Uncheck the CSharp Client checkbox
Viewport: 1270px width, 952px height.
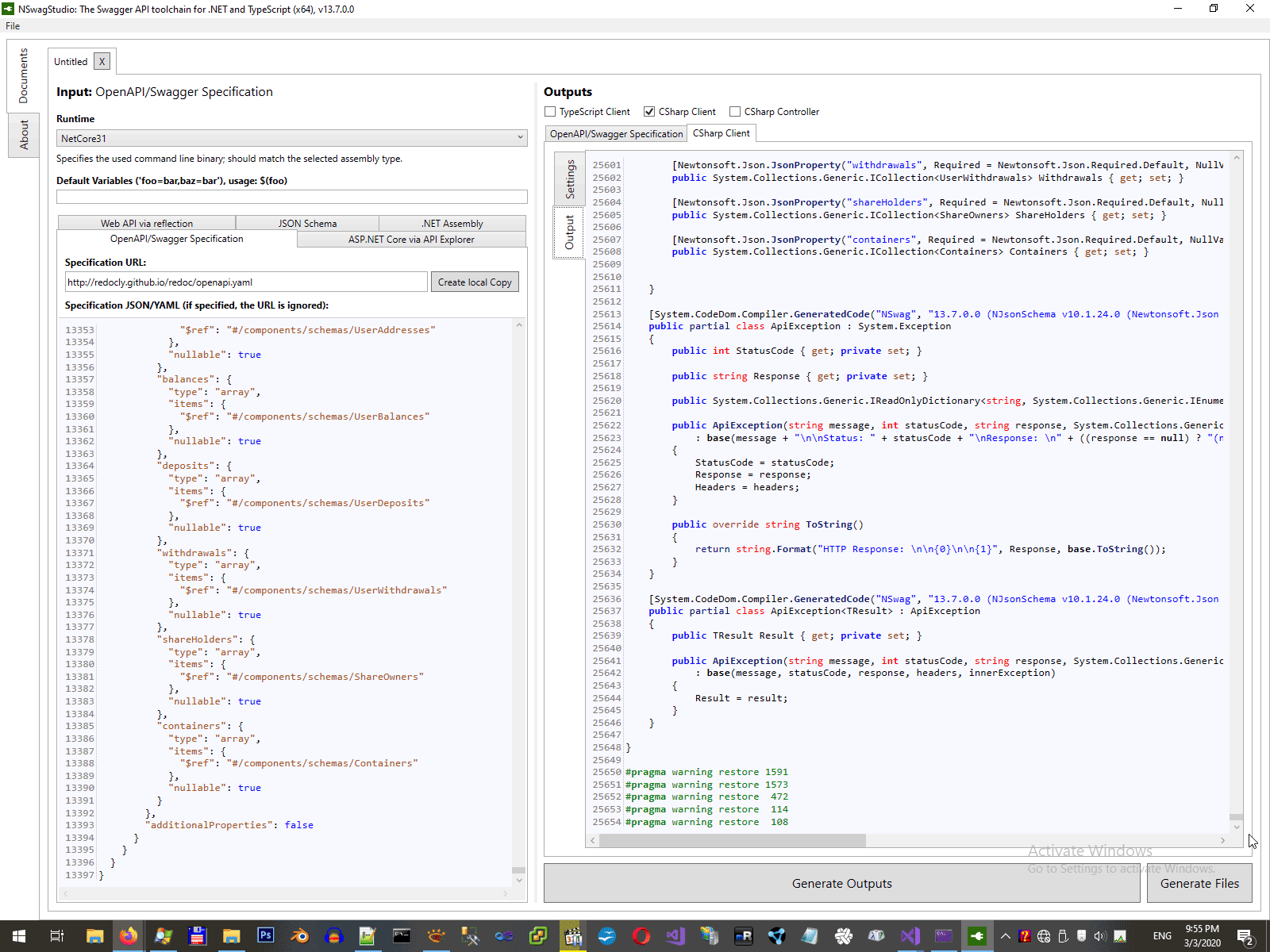coord(649,112)
